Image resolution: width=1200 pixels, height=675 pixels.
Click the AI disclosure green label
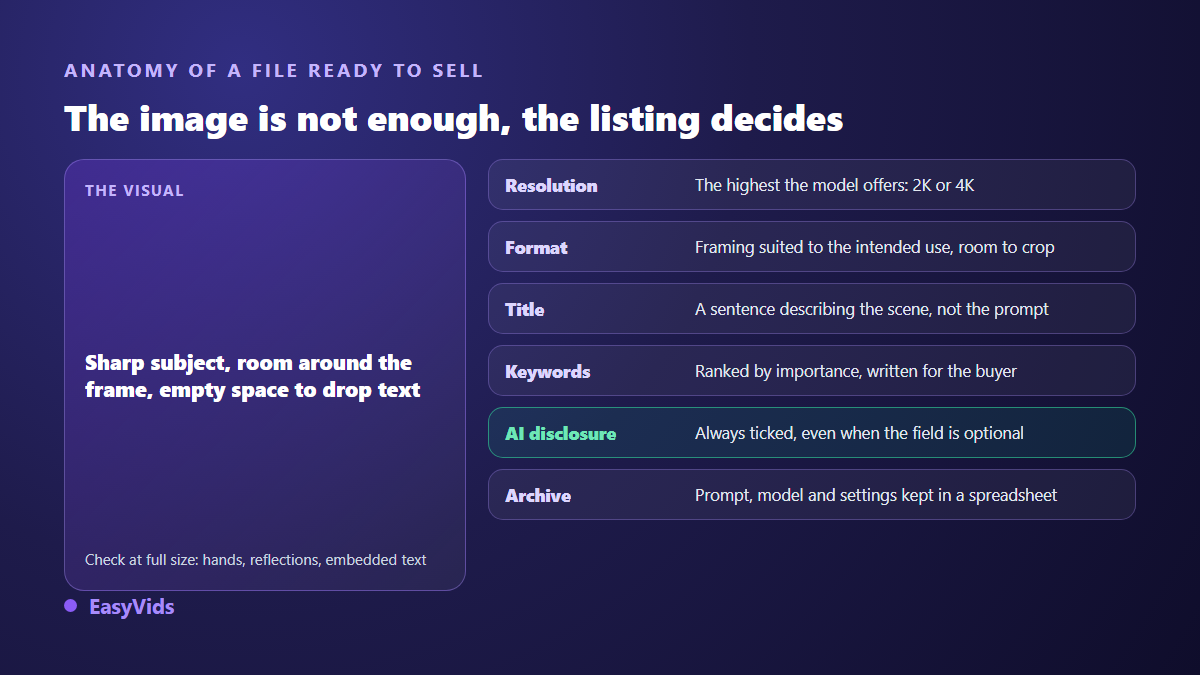coord(560,433)
